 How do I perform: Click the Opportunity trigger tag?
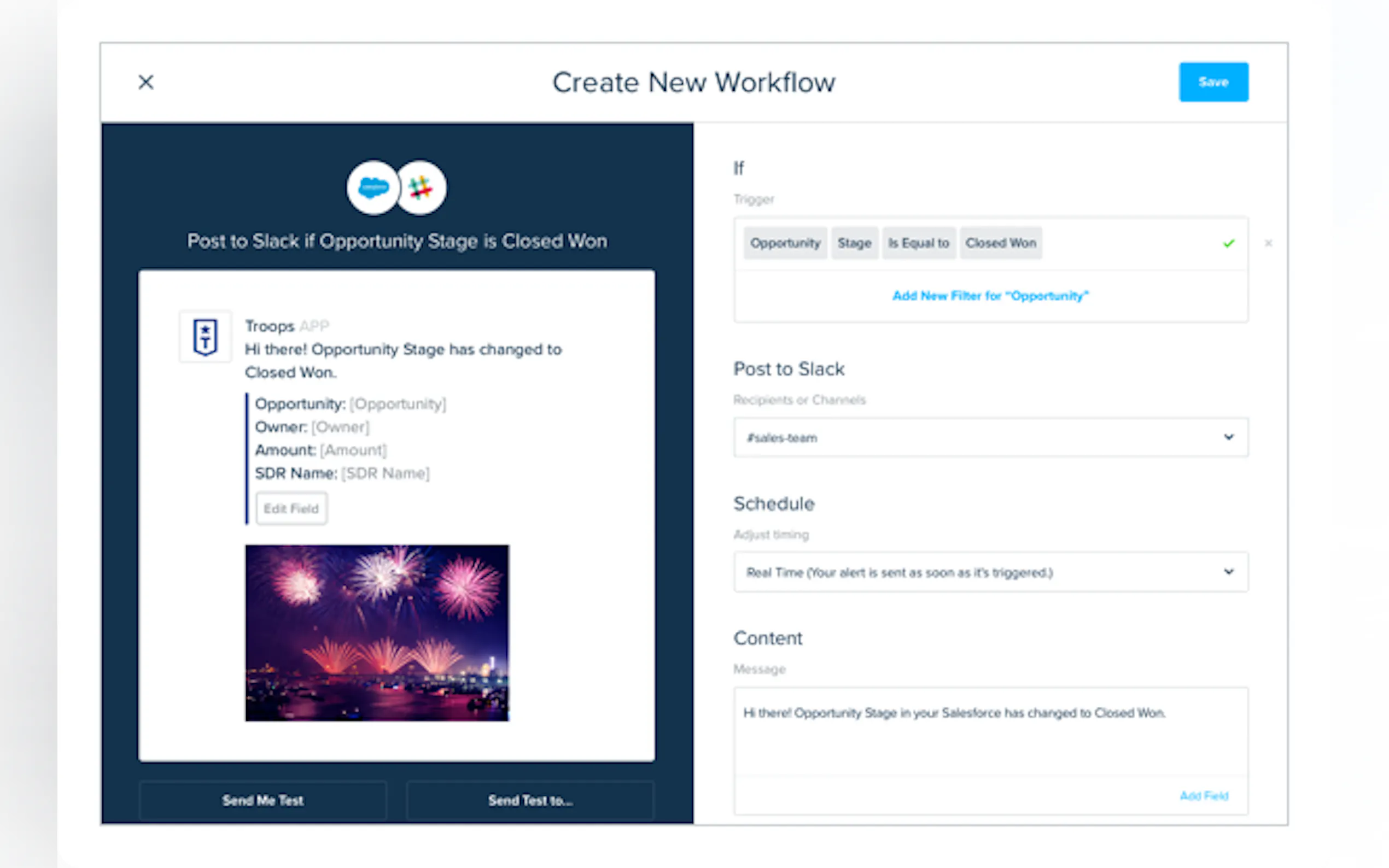[785, 243]
